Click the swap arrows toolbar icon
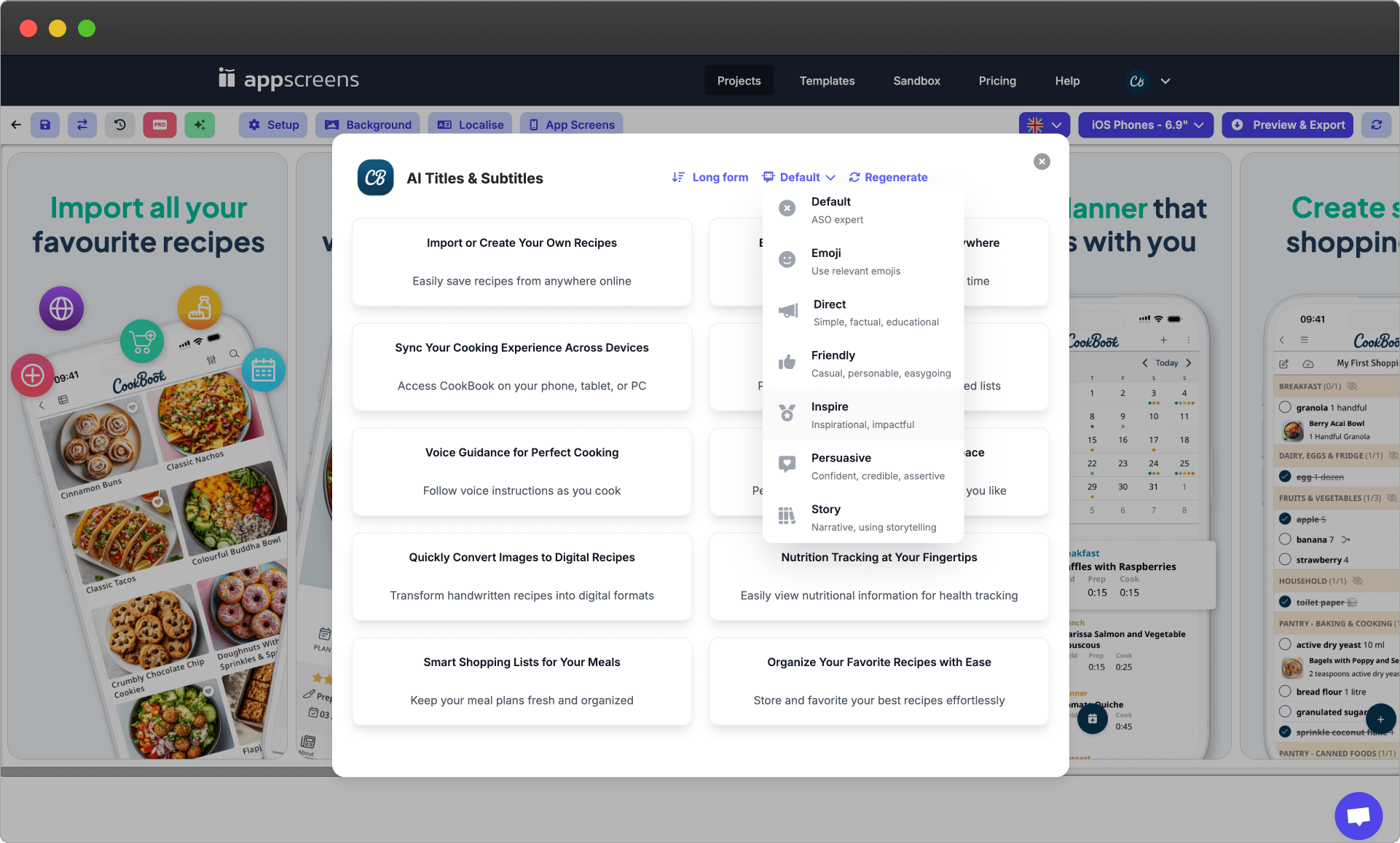 coord(82,124)
